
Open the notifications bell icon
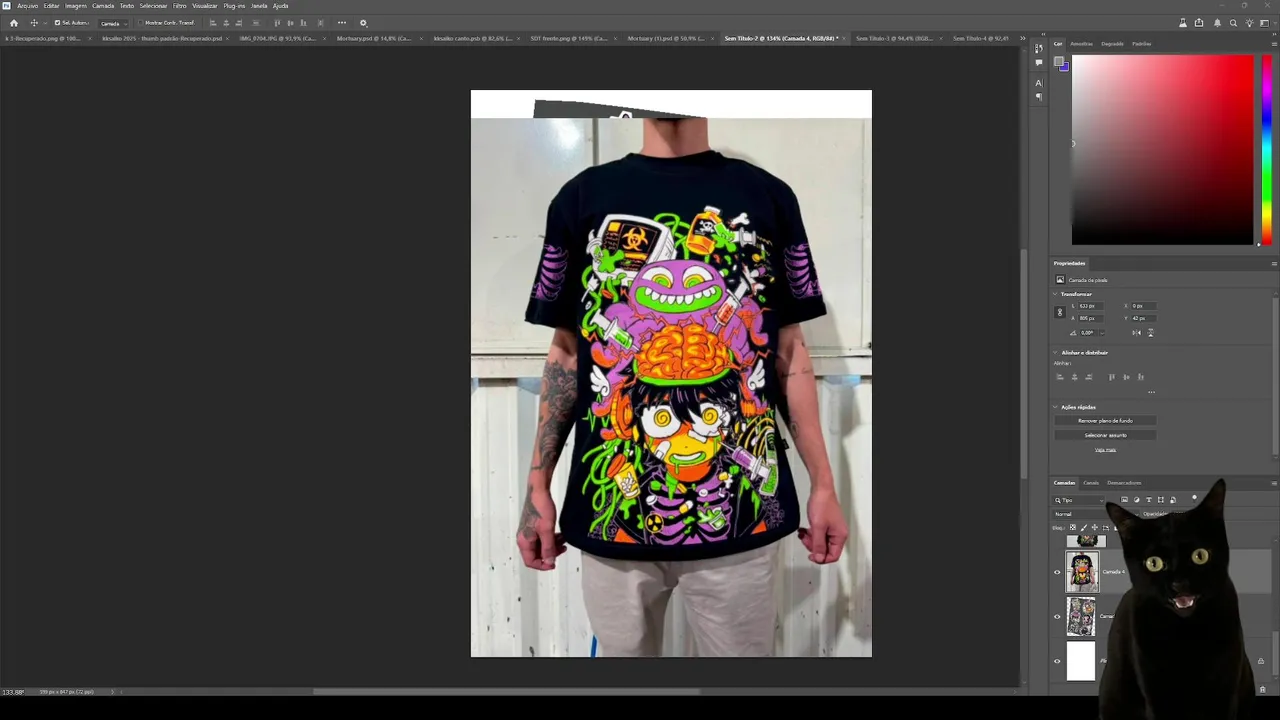[x=1217, y=23]
